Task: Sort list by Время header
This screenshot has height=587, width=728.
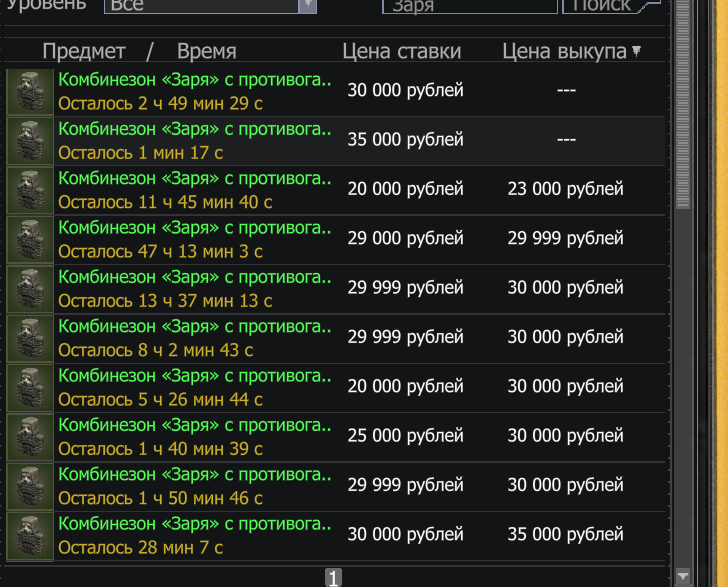Action: tap(207, 51)
